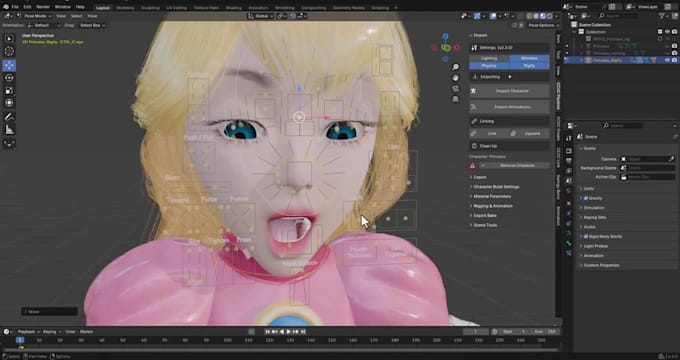680x360 pixels.
Task: Open the Global transform orientation dropdown
Action: [x=261, y=16]
